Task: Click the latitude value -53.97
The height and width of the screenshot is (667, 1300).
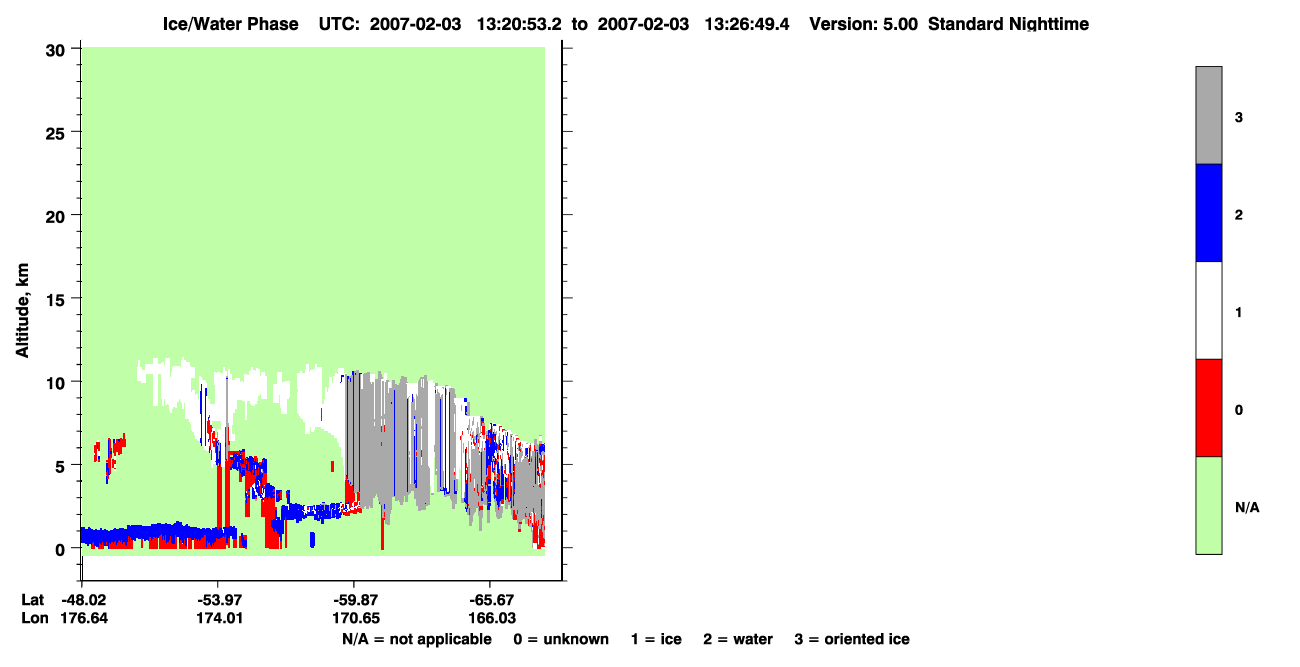Action: coord(218,600)
